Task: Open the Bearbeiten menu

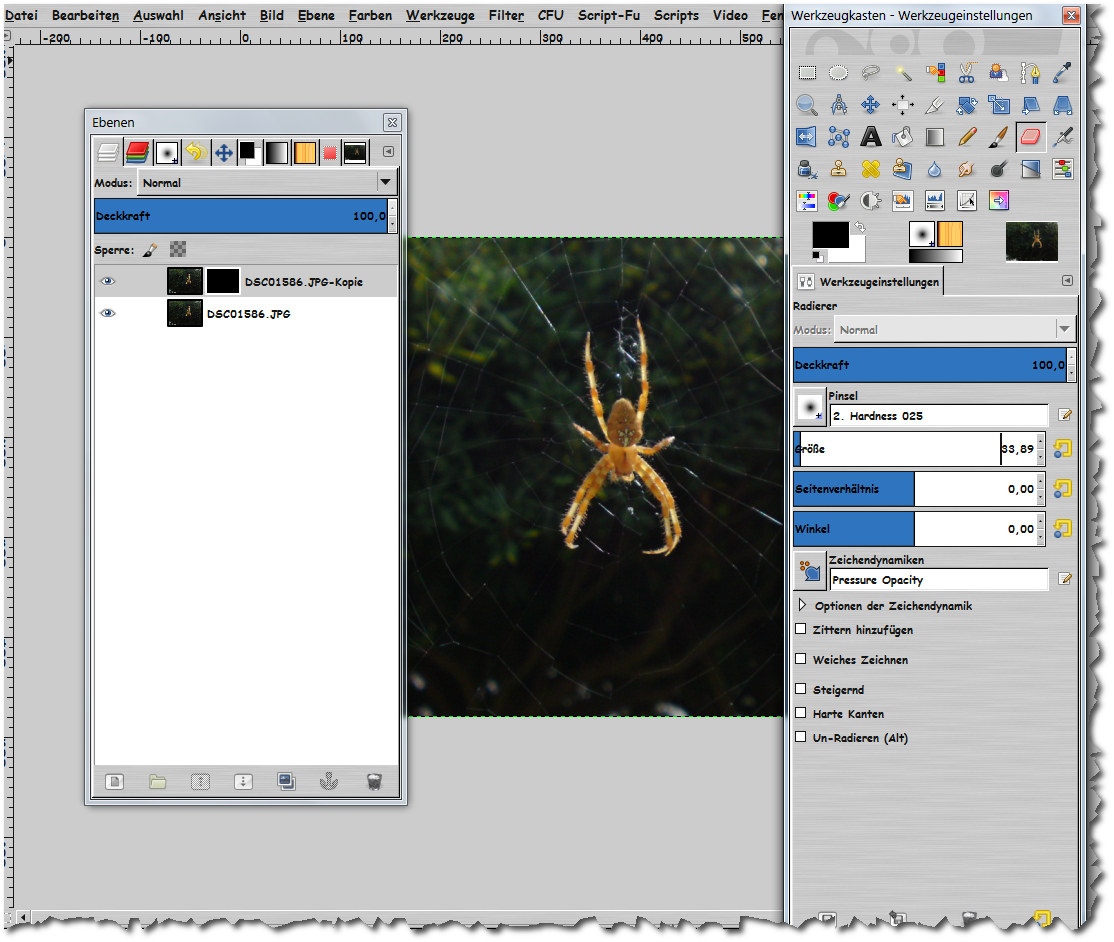Action: tap(85, 15)
